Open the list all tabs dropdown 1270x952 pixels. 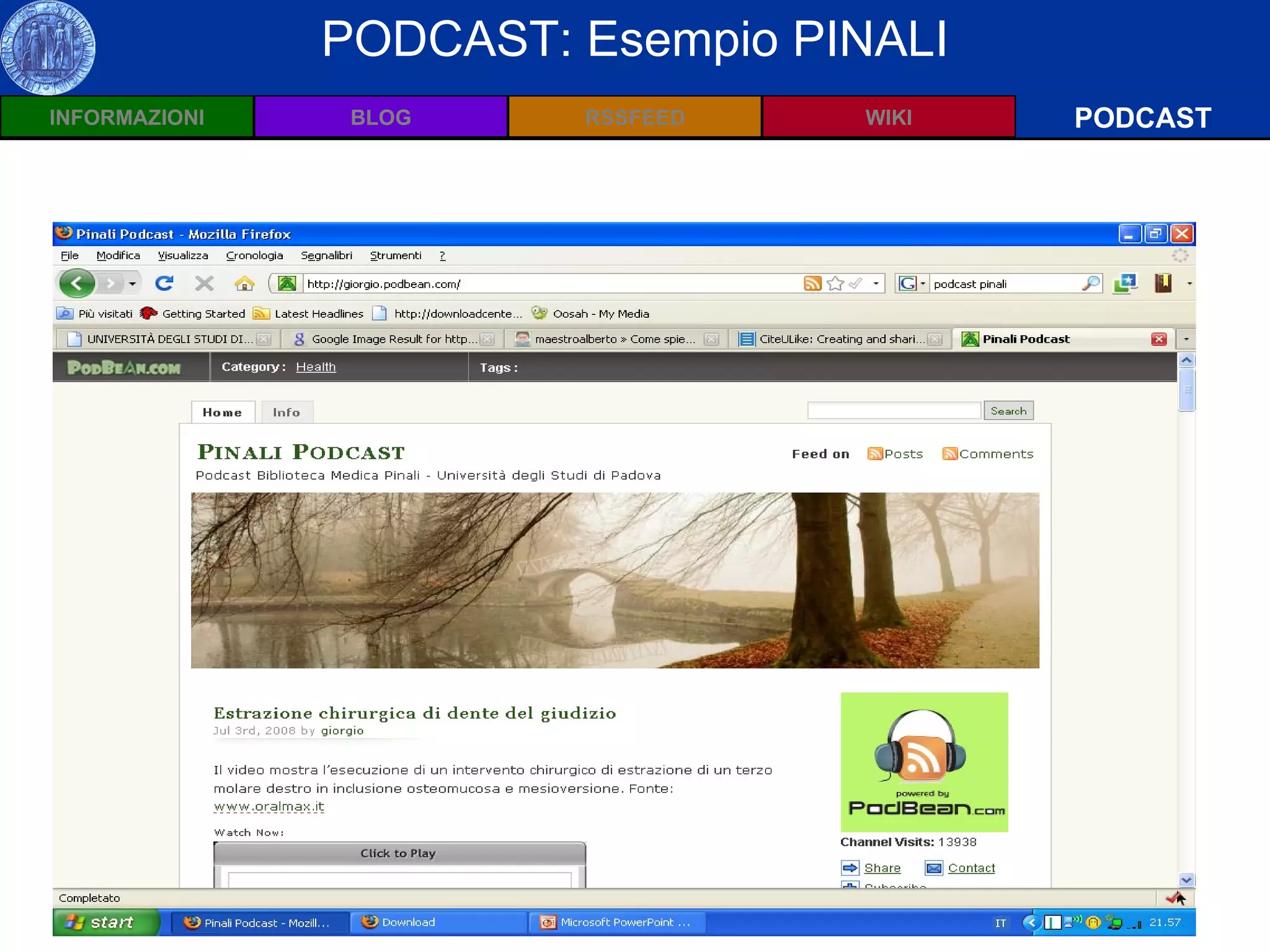point(1186,339)
